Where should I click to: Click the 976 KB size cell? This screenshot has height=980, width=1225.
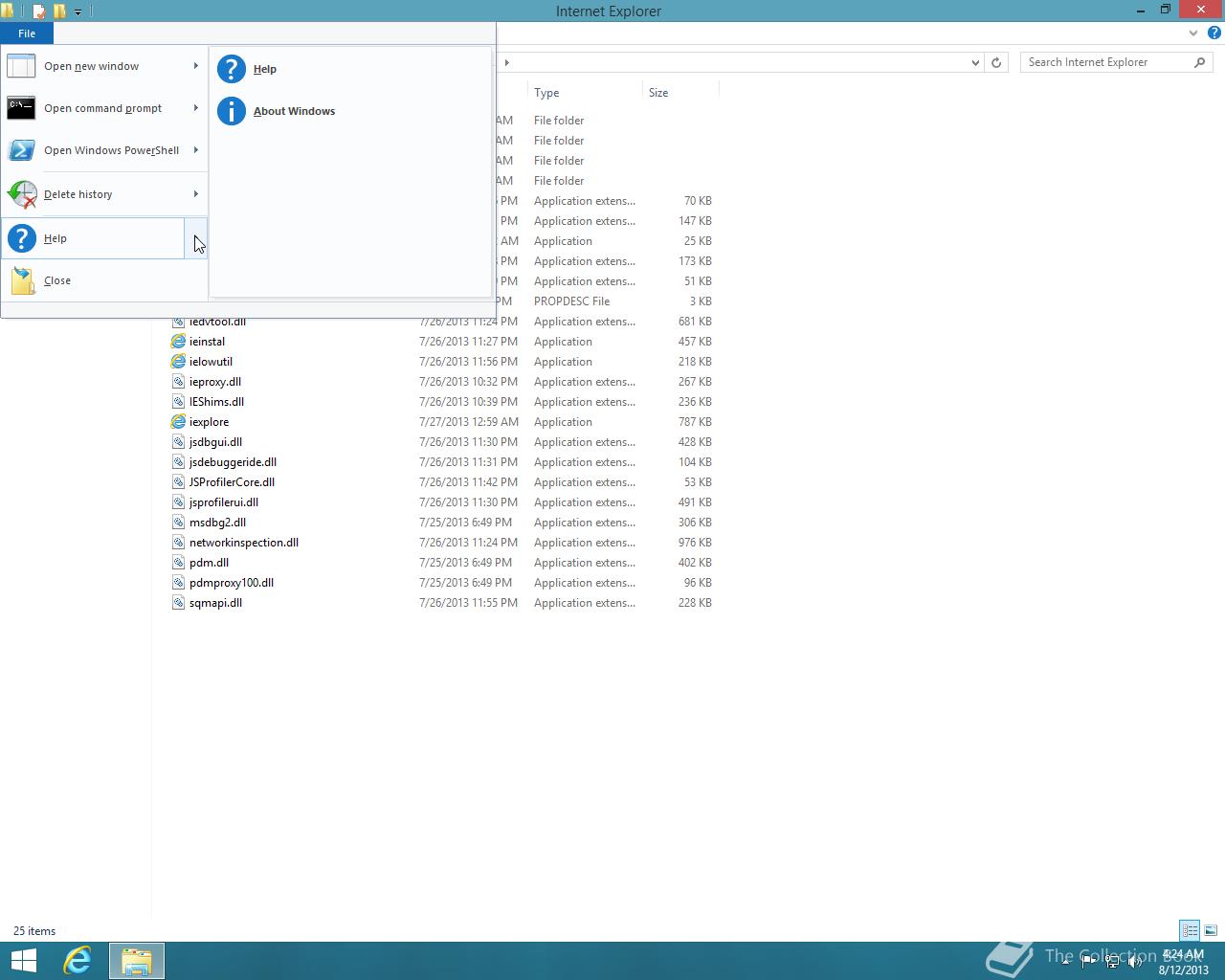[x=695, y=543]
